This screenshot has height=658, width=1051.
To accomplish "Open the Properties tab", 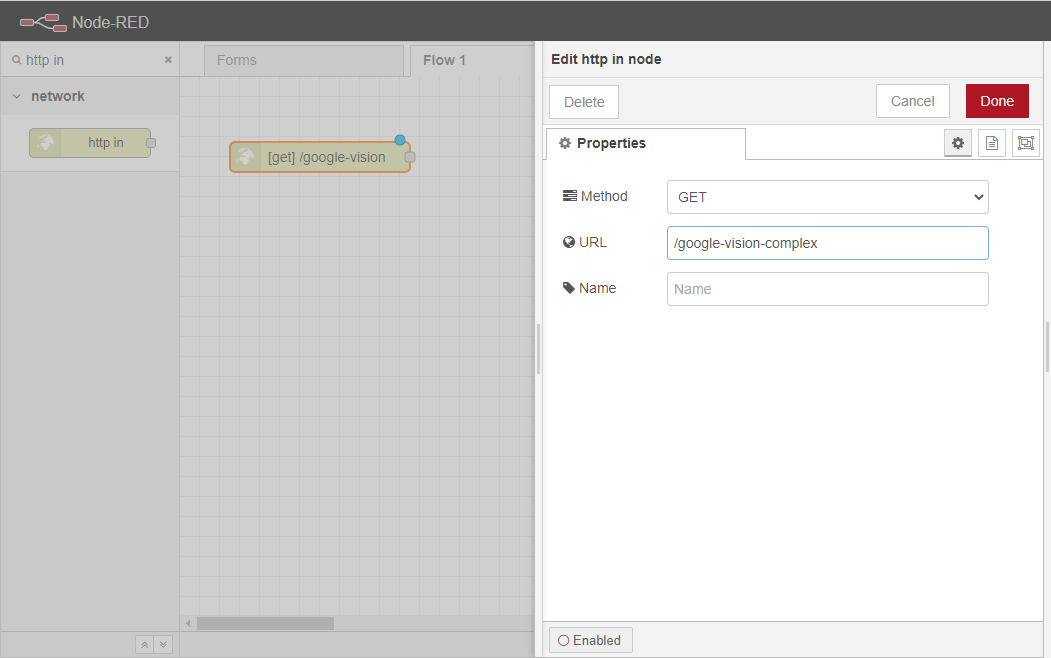I will 645,143.
